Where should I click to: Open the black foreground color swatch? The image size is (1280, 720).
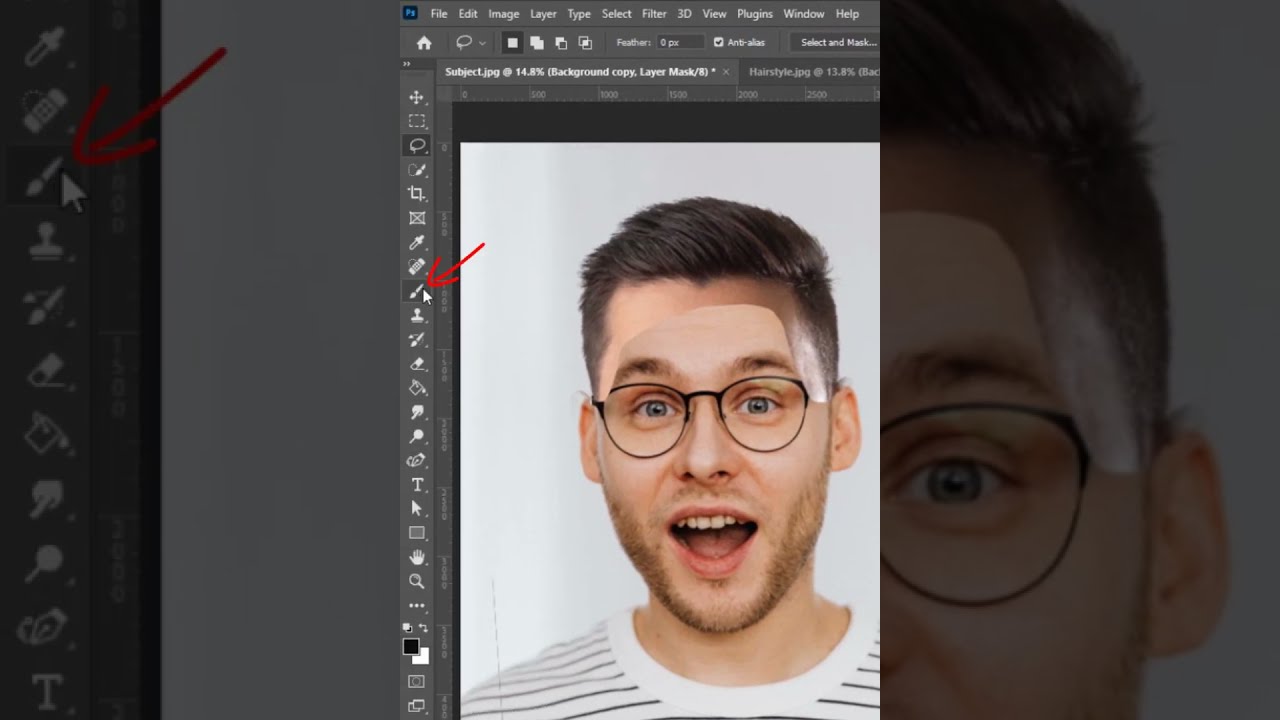(410, 646)
